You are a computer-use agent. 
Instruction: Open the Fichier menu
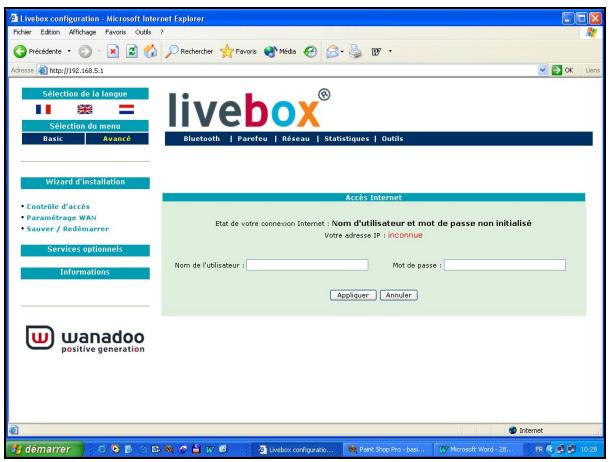22,32
